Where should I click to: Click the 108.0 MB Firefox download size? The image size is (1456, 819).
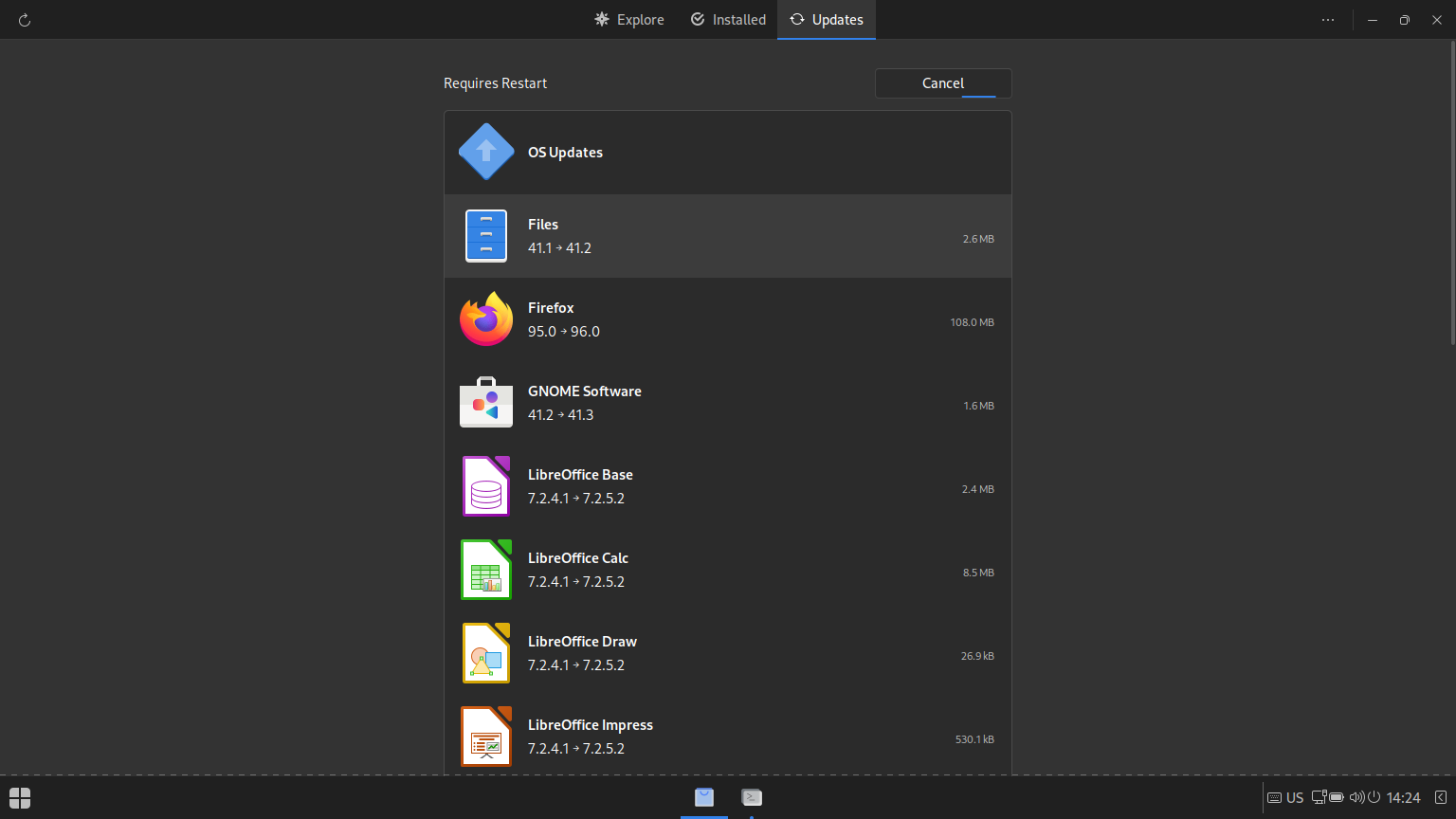(x=973, y=322)
